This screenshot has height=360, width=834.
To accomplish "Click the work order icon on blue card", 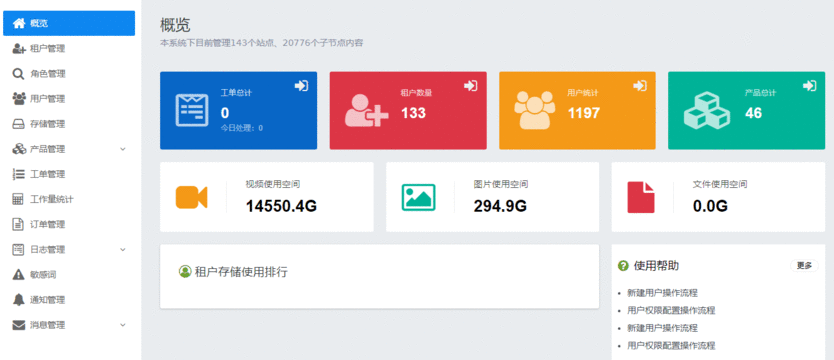I will click(192, 111).
